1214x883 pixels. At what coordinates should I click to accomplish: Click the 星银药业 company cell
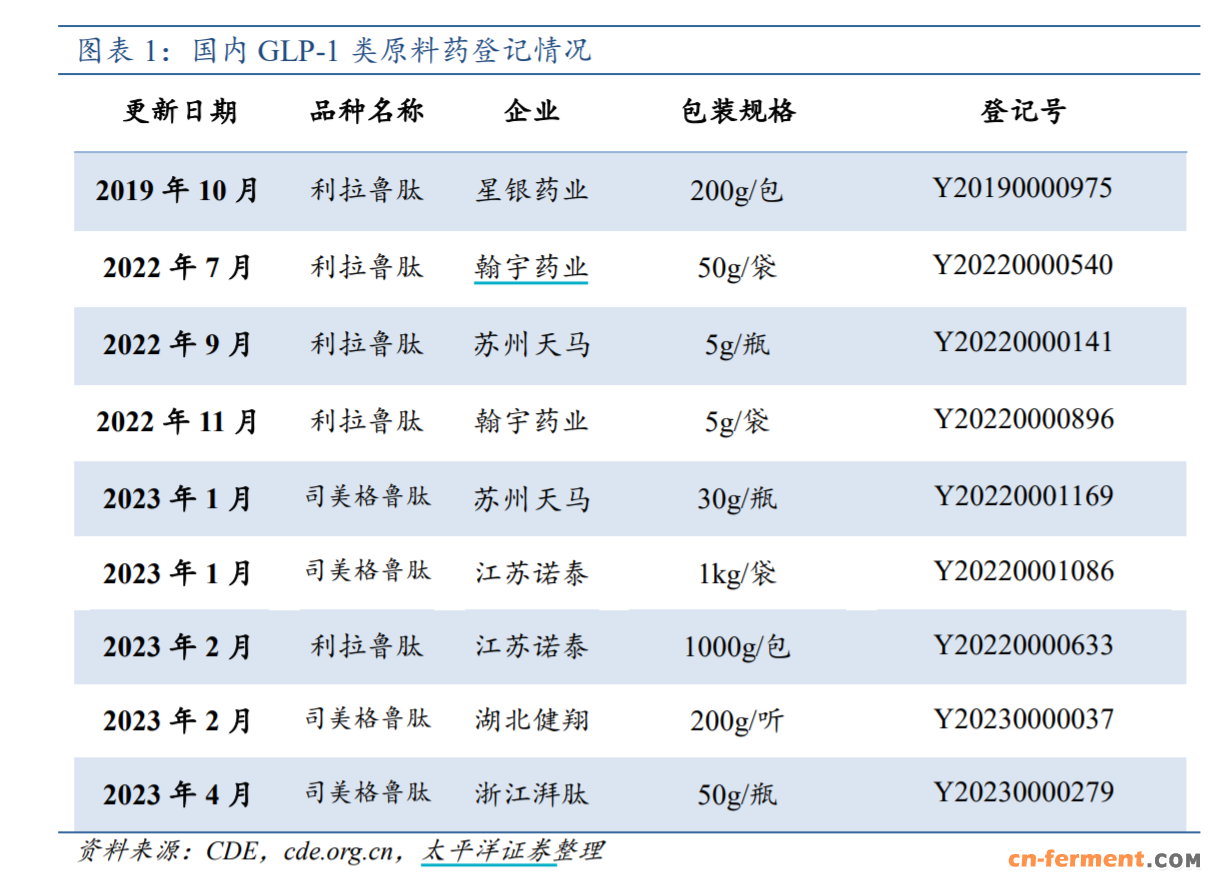tap(531, 190)
